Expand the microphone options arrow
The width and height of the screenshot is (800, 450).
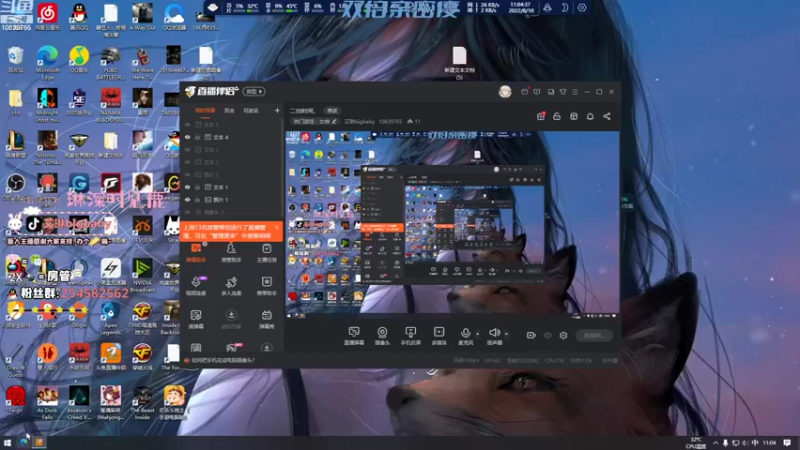point(478,334)
